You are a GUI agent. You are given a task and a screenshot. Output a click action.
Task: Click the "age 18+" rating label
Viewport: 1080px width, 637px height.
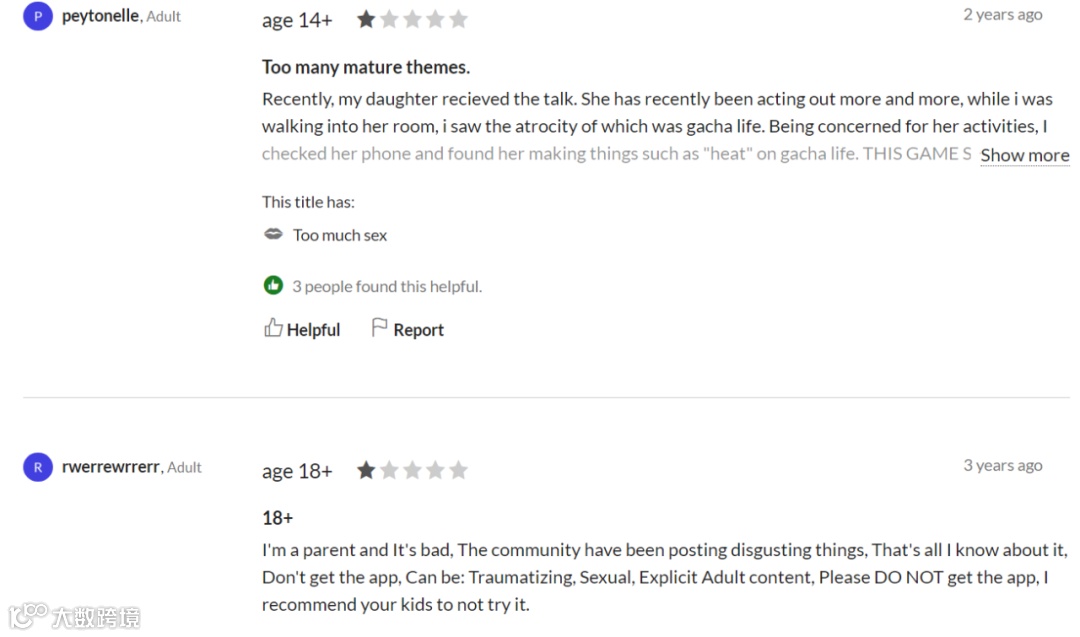(297, 471)
